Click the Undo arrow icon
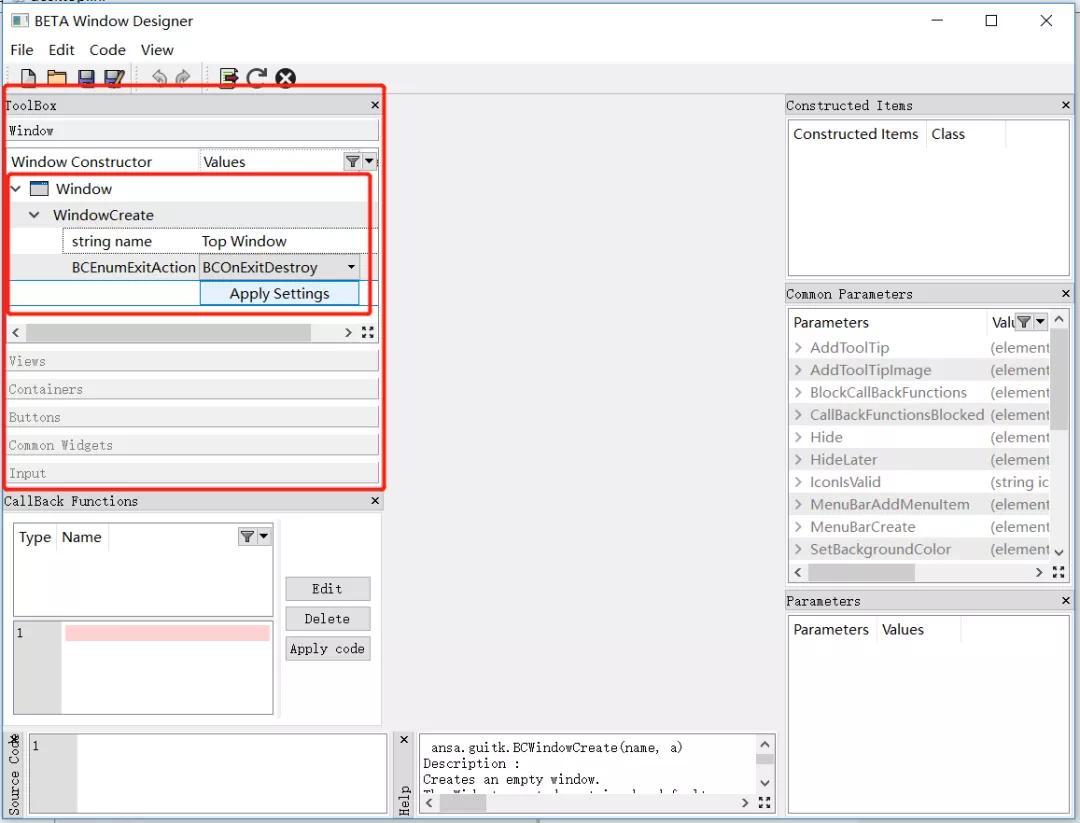This screenshot has height=823, width=1080. point(159,78)
